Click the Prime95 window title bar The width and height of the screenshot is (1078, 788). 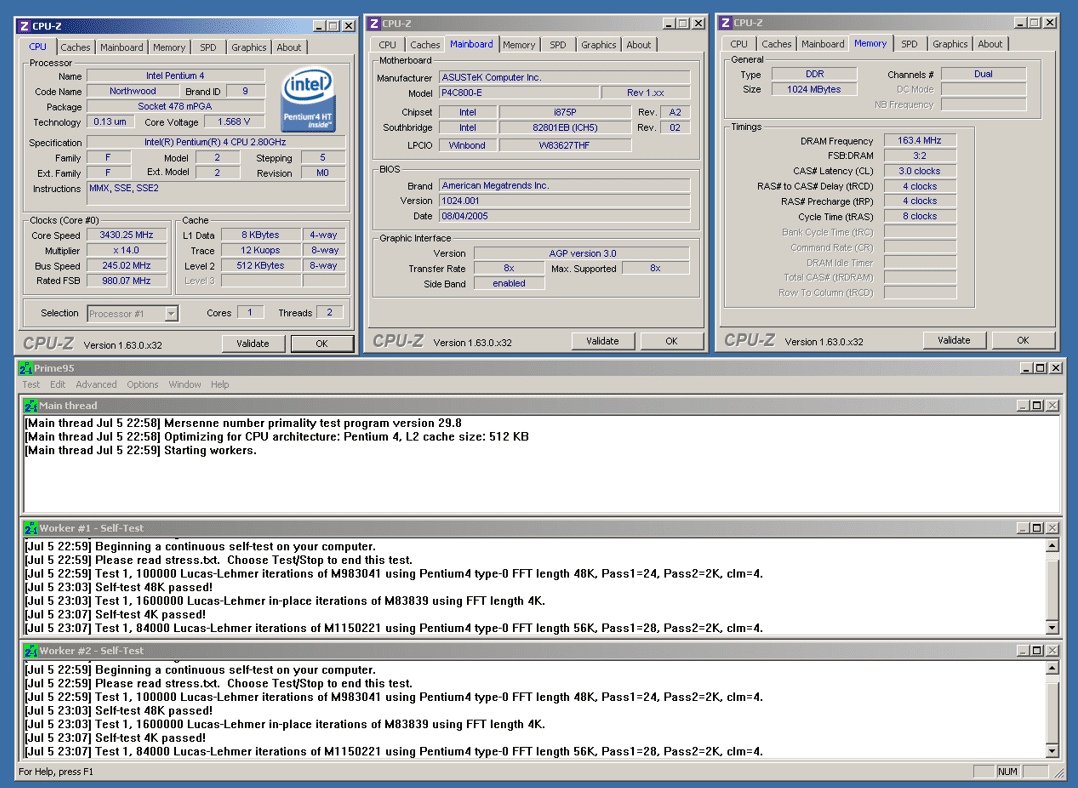(541, 368)
